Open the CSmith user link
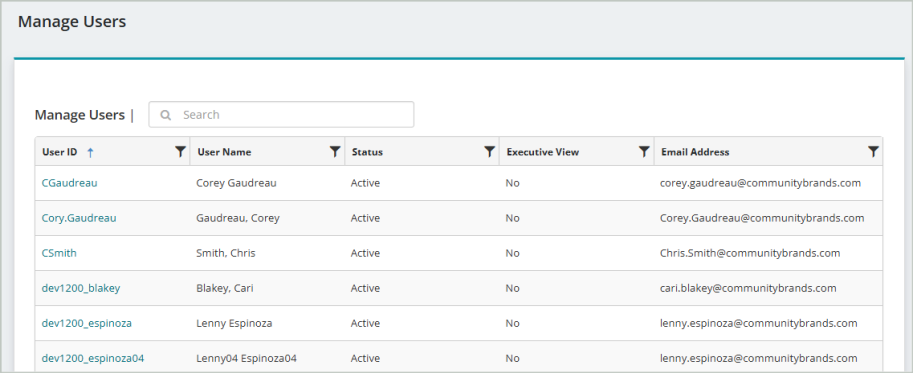This screenshot has width=913, height=373. coord(59,253)
